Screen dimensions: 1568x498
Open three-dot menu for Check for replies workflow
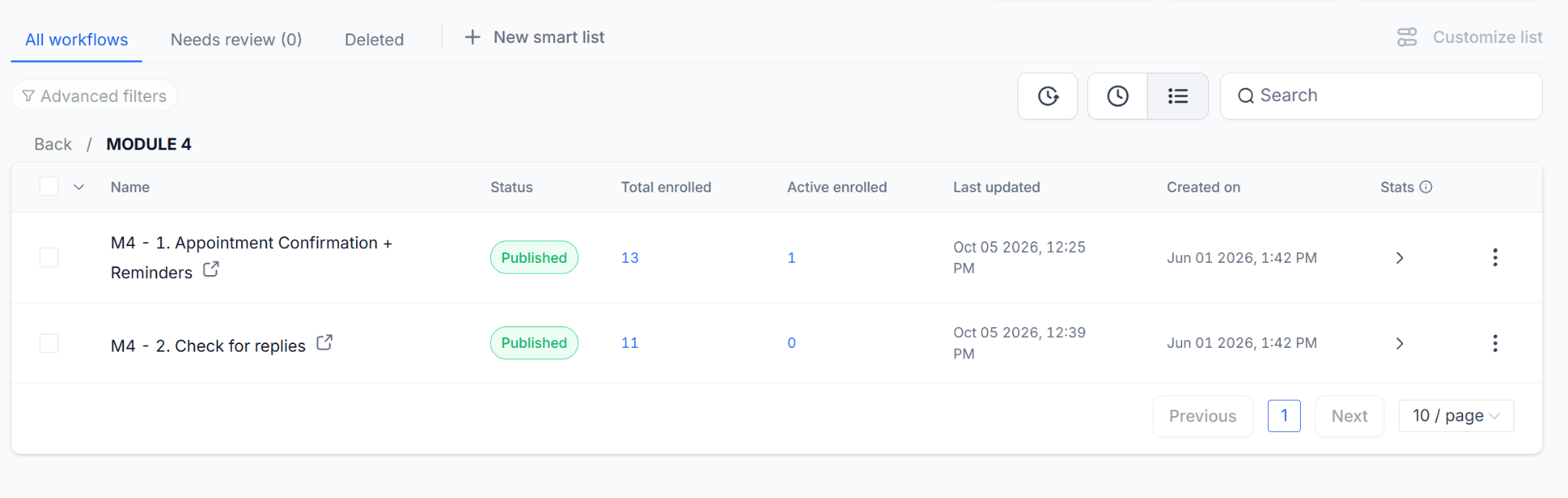1495,343
